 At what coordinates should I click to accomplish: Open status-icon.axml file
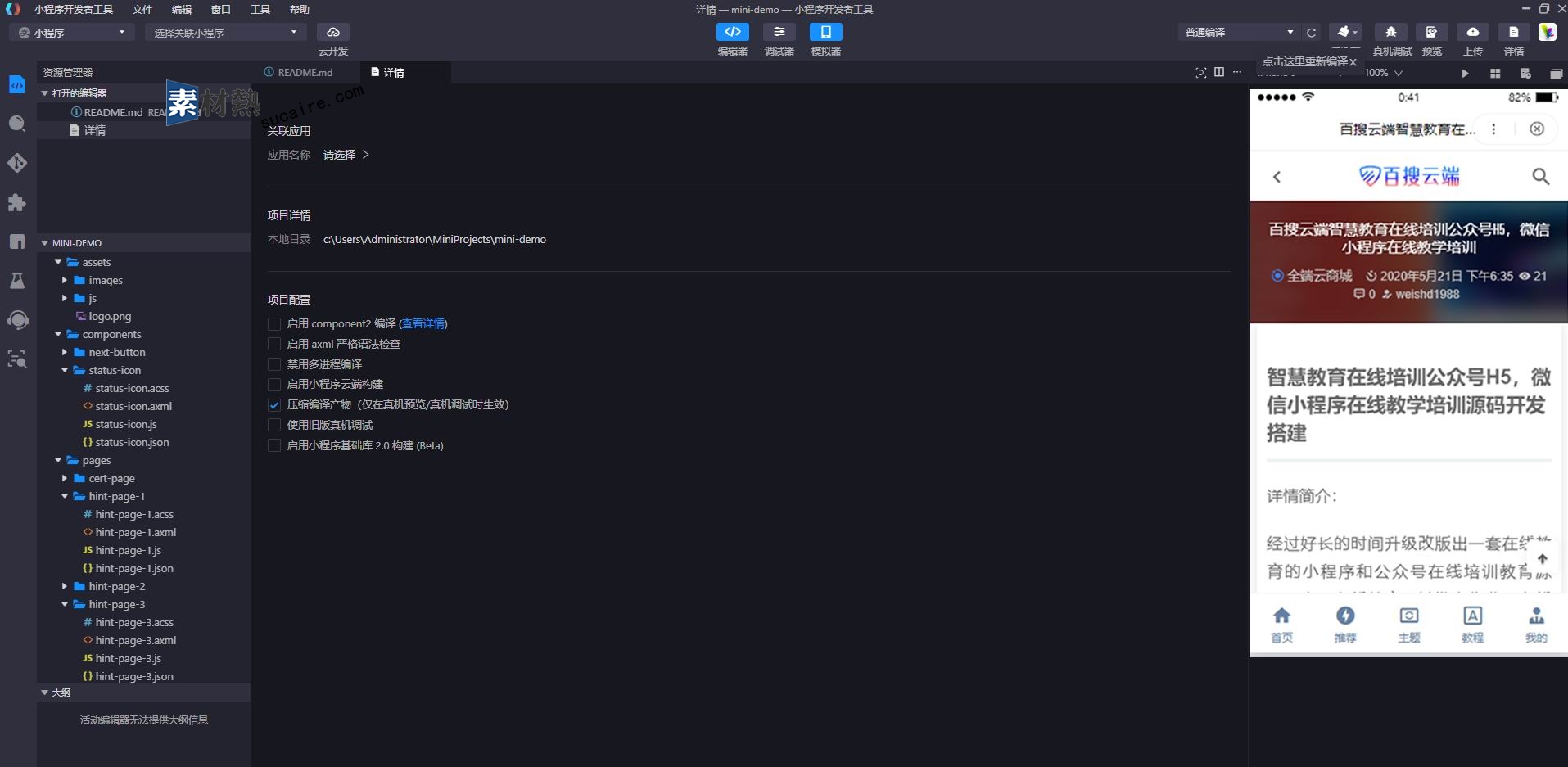click(x=133, y=406)
